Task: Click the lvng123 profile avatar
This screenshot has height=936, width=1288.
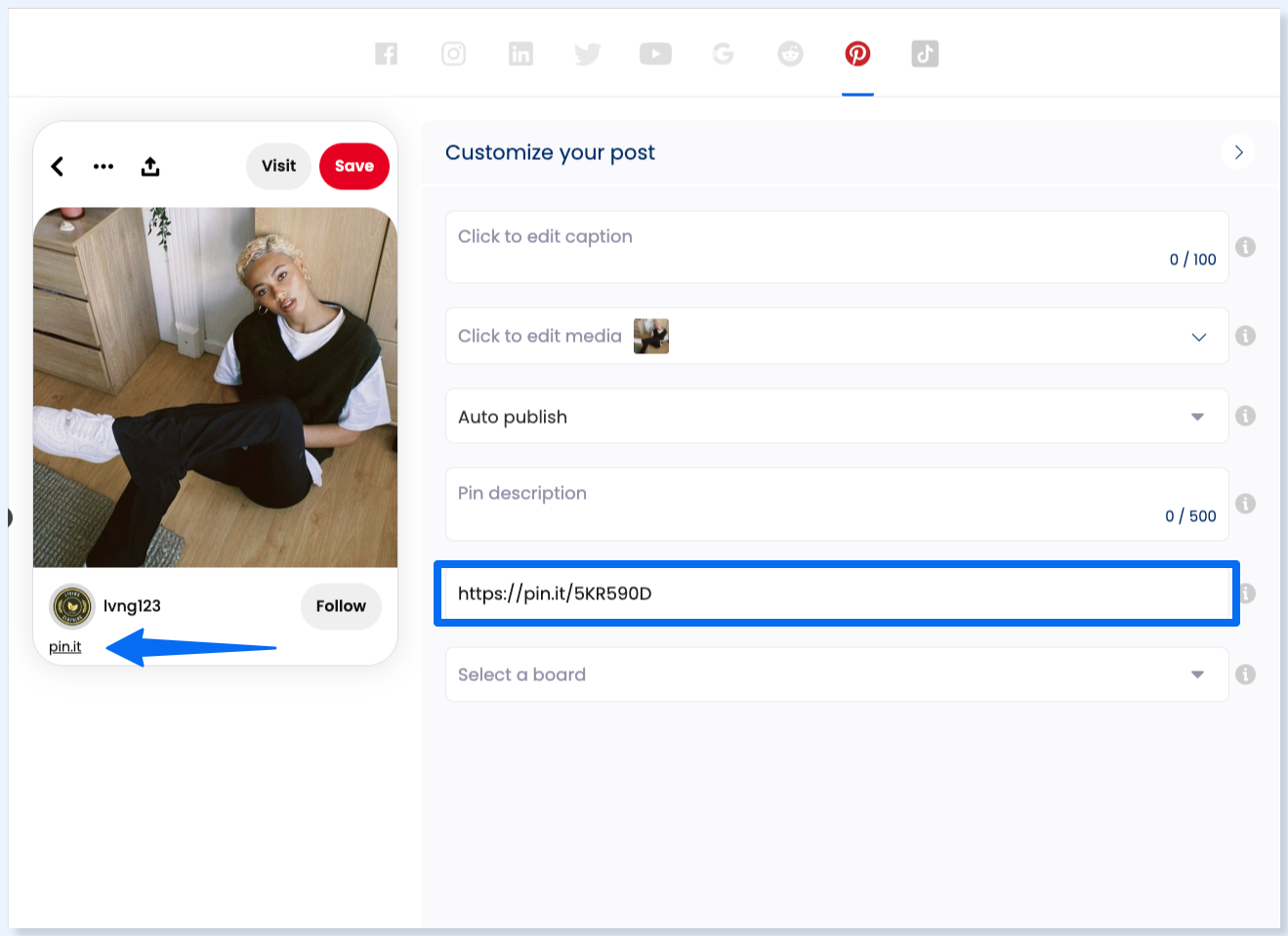Action: tap(71, 606)
